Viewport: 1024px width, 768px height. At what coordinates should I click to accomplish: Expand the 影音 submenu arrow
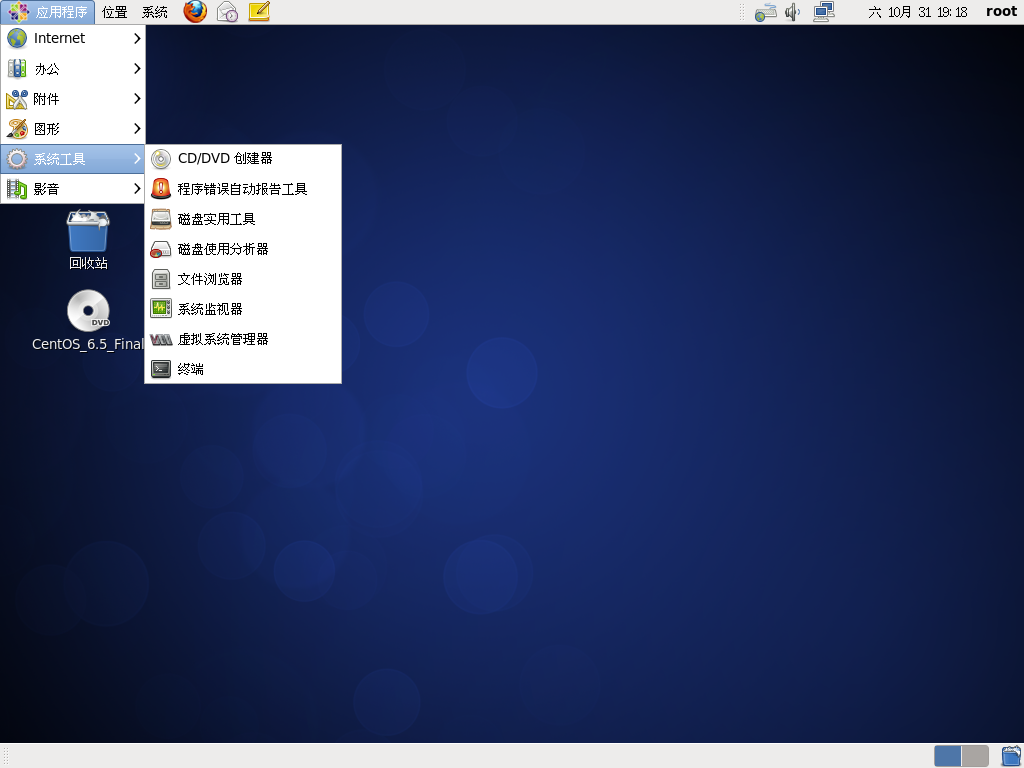(136, 189)
